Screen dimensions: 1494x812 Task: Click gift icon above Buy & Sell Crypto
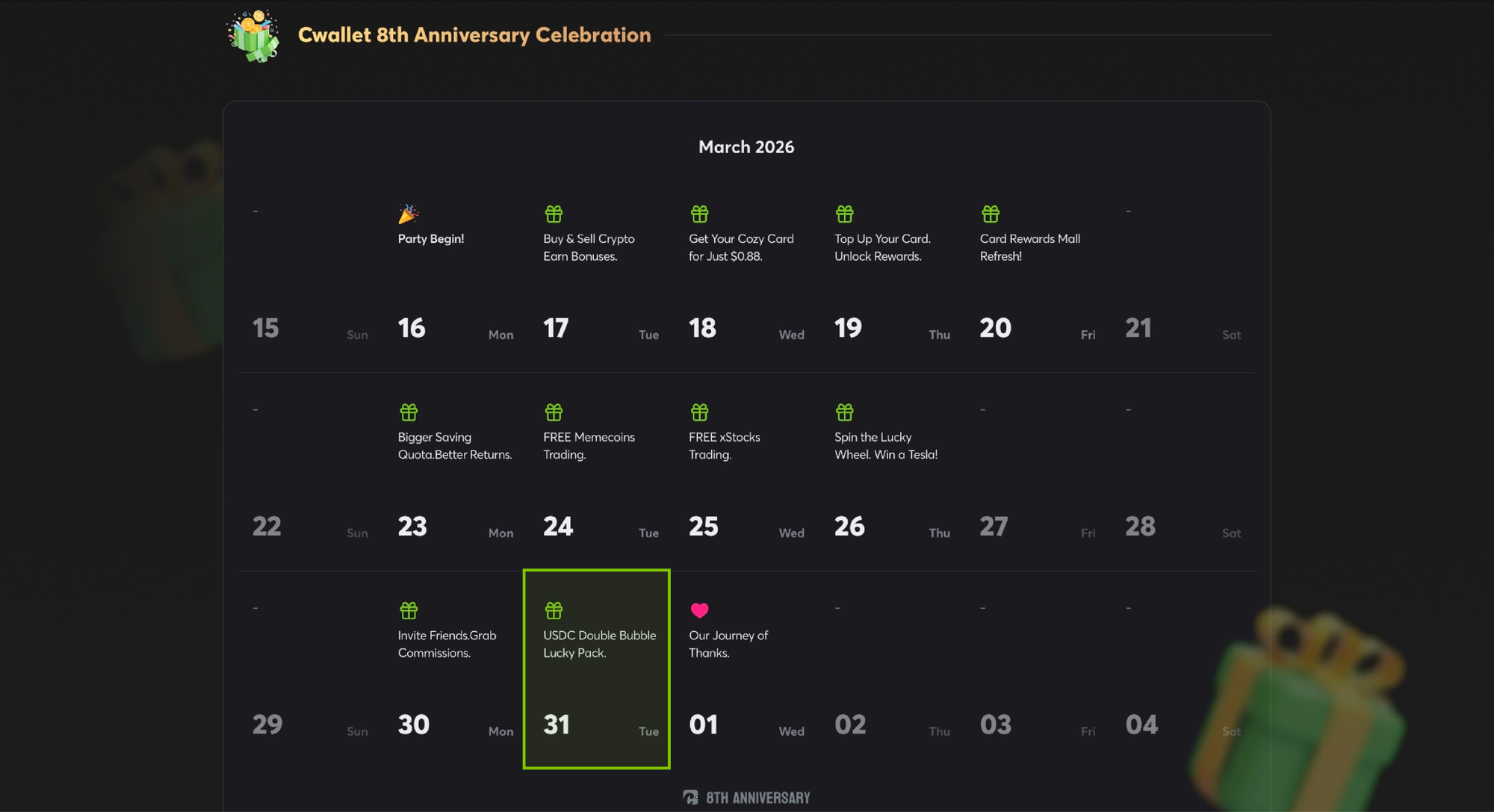(554, 214)
